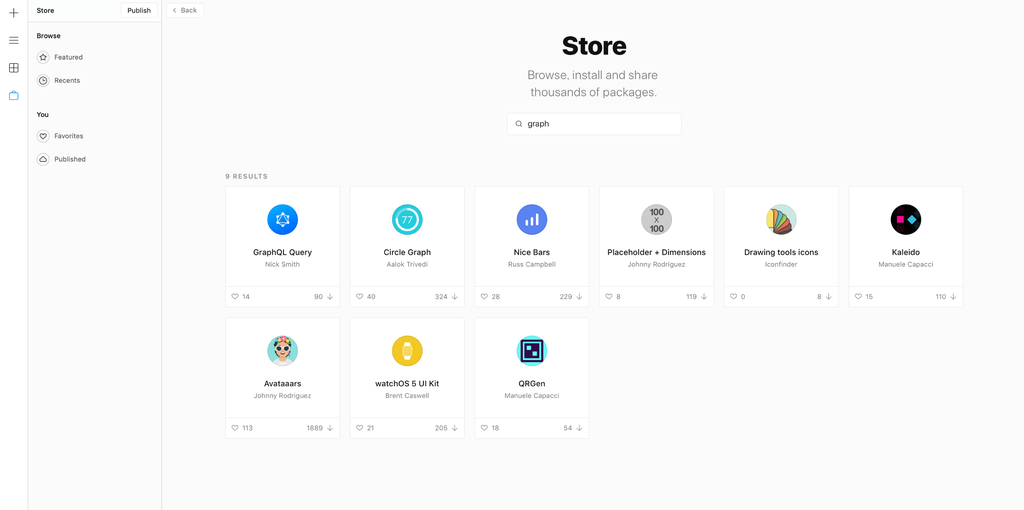Open QRGen package icon
The image size is (1024, 510).
tap(532, 351)
